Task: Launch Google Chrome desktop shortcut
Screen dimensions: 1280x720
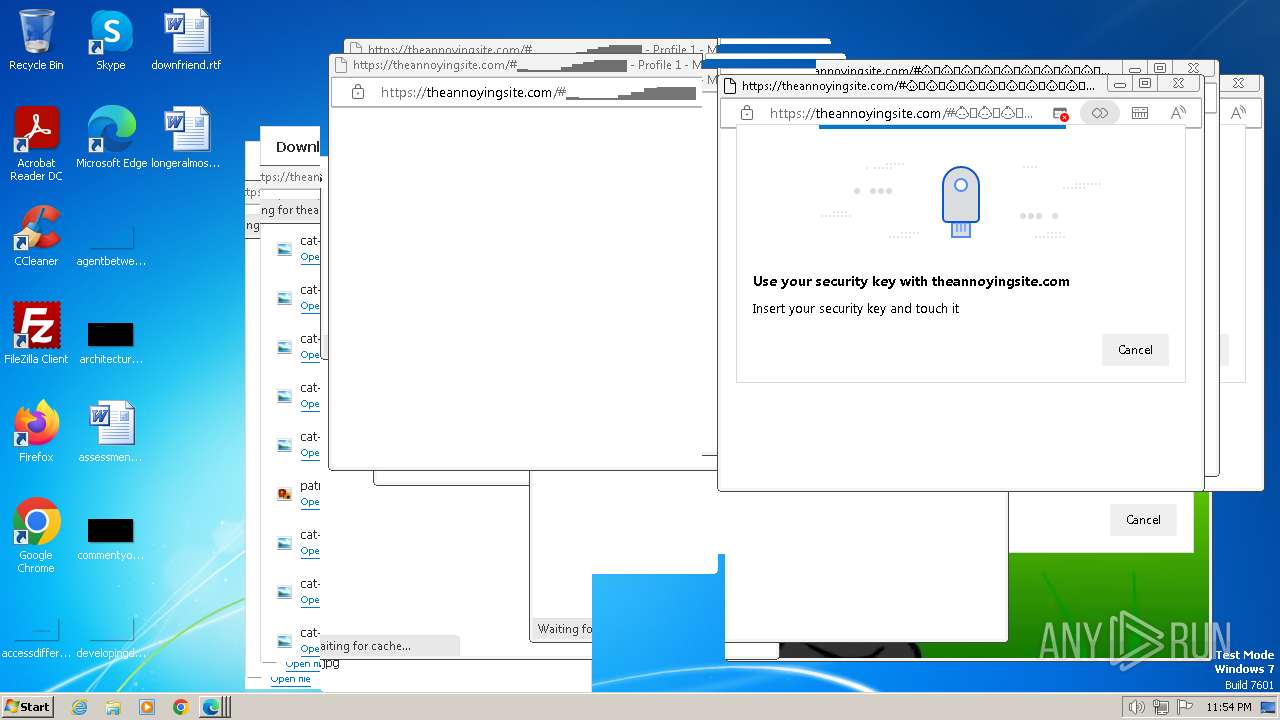Action: click(36, 536)
